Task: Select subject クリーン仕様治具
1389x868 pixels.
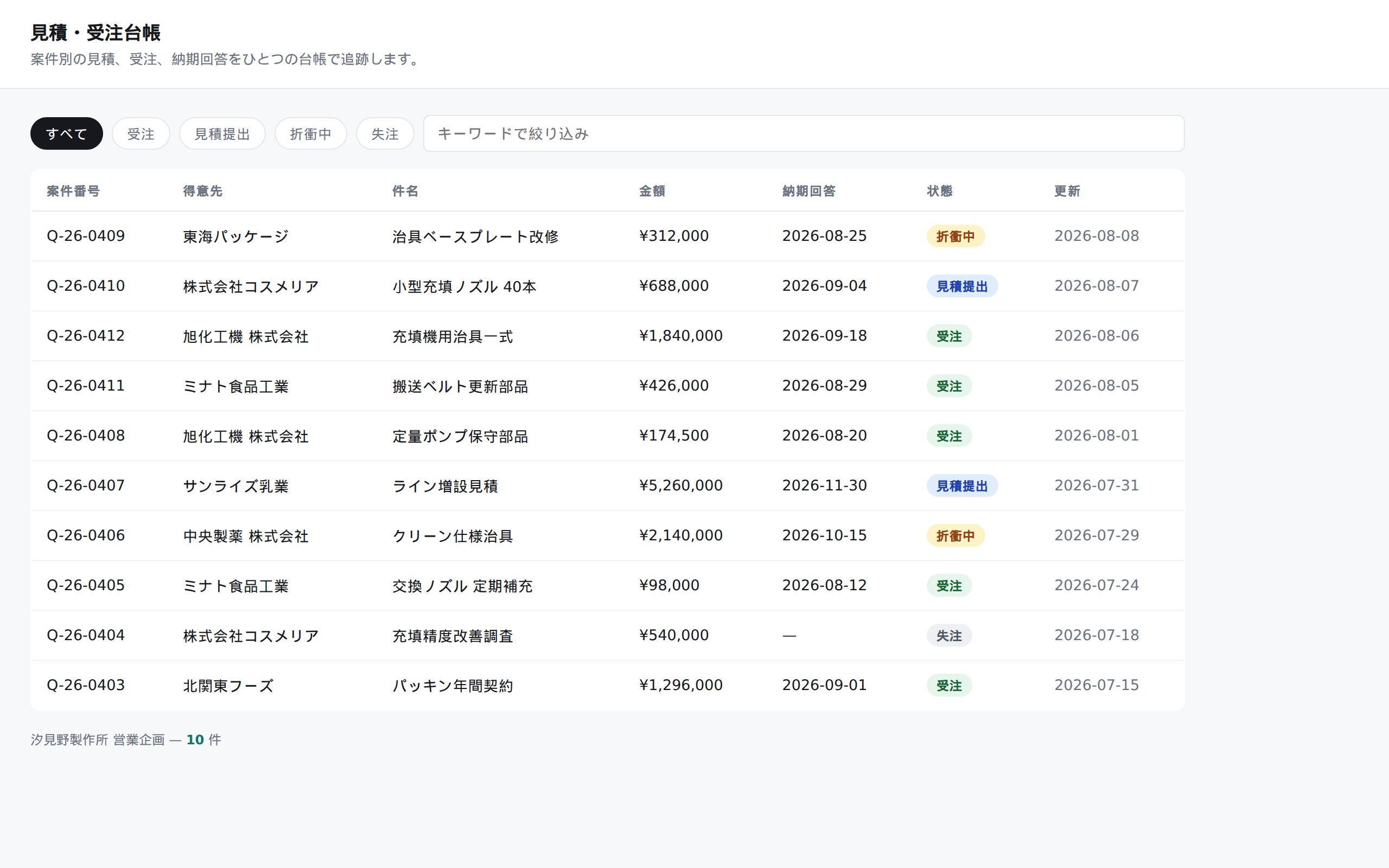Action: 453,535
